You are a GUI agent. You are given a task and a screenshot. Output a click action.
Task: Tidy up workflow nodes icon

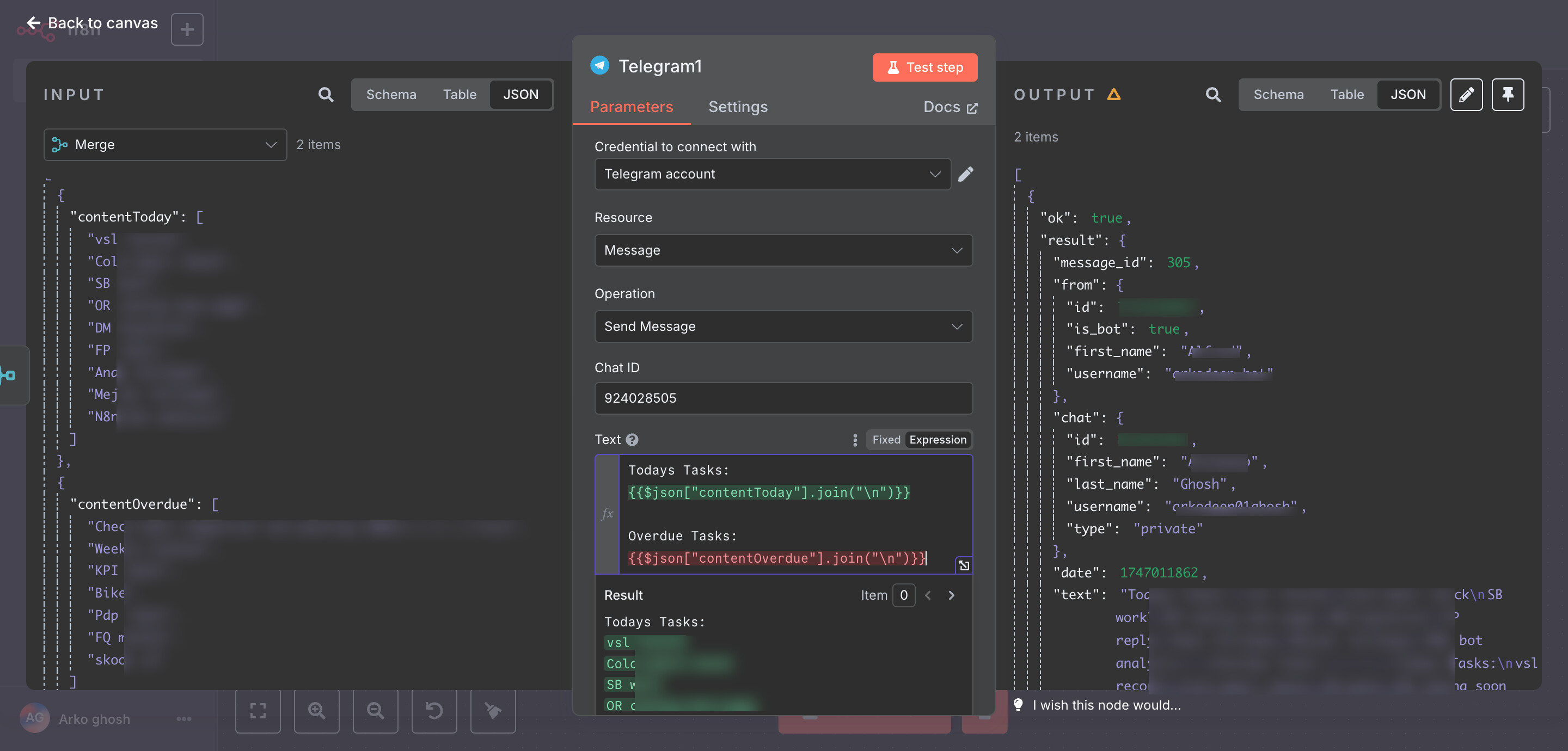(x=493, y=710)
